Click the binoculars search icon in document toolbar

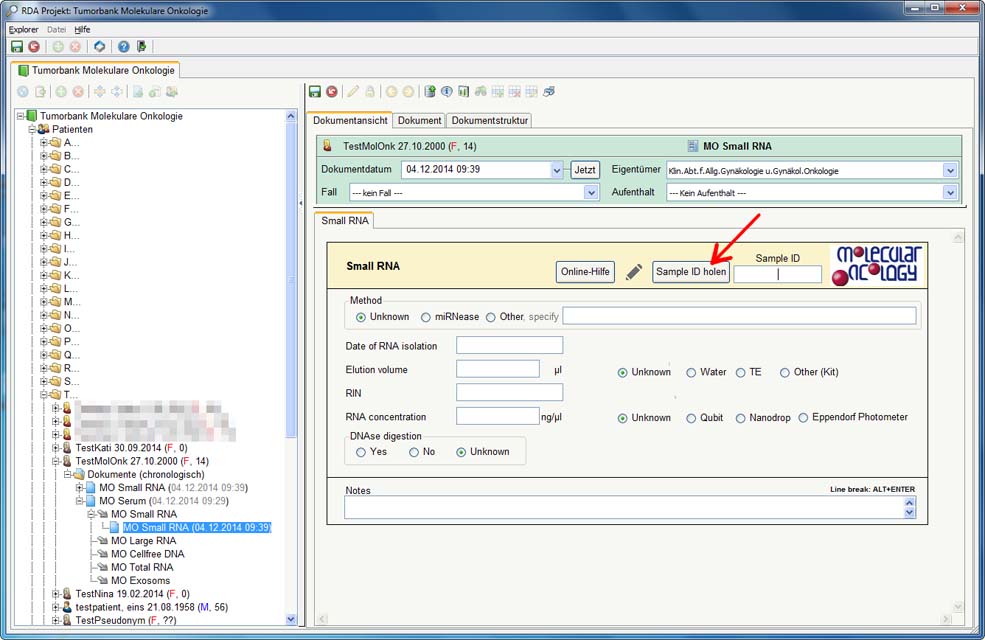pos(481,91)
